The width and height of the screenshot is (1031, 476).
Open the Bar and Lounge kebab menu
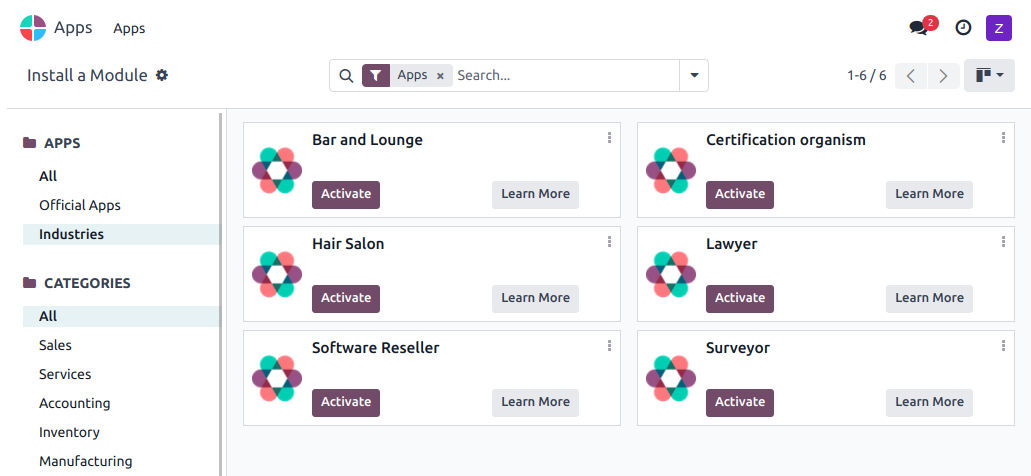click(609, 138)
